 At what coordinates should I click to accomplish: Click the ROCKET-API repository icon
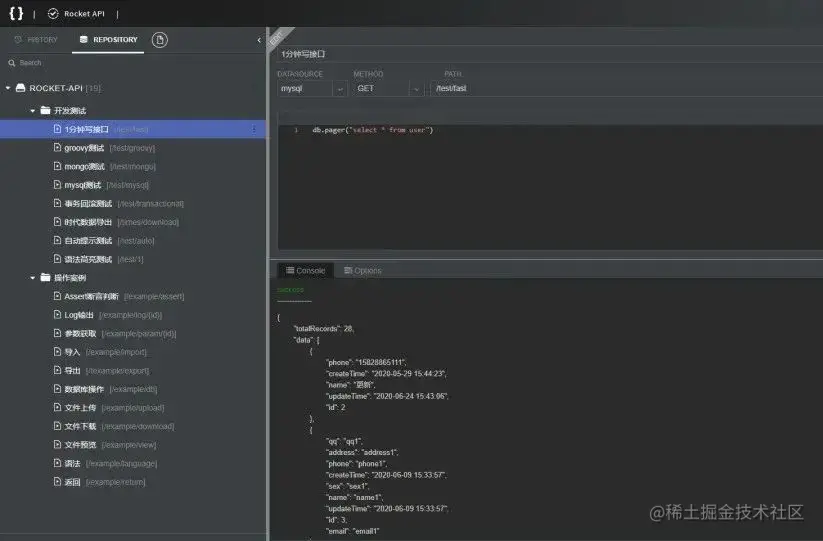(x=20, y=88)
